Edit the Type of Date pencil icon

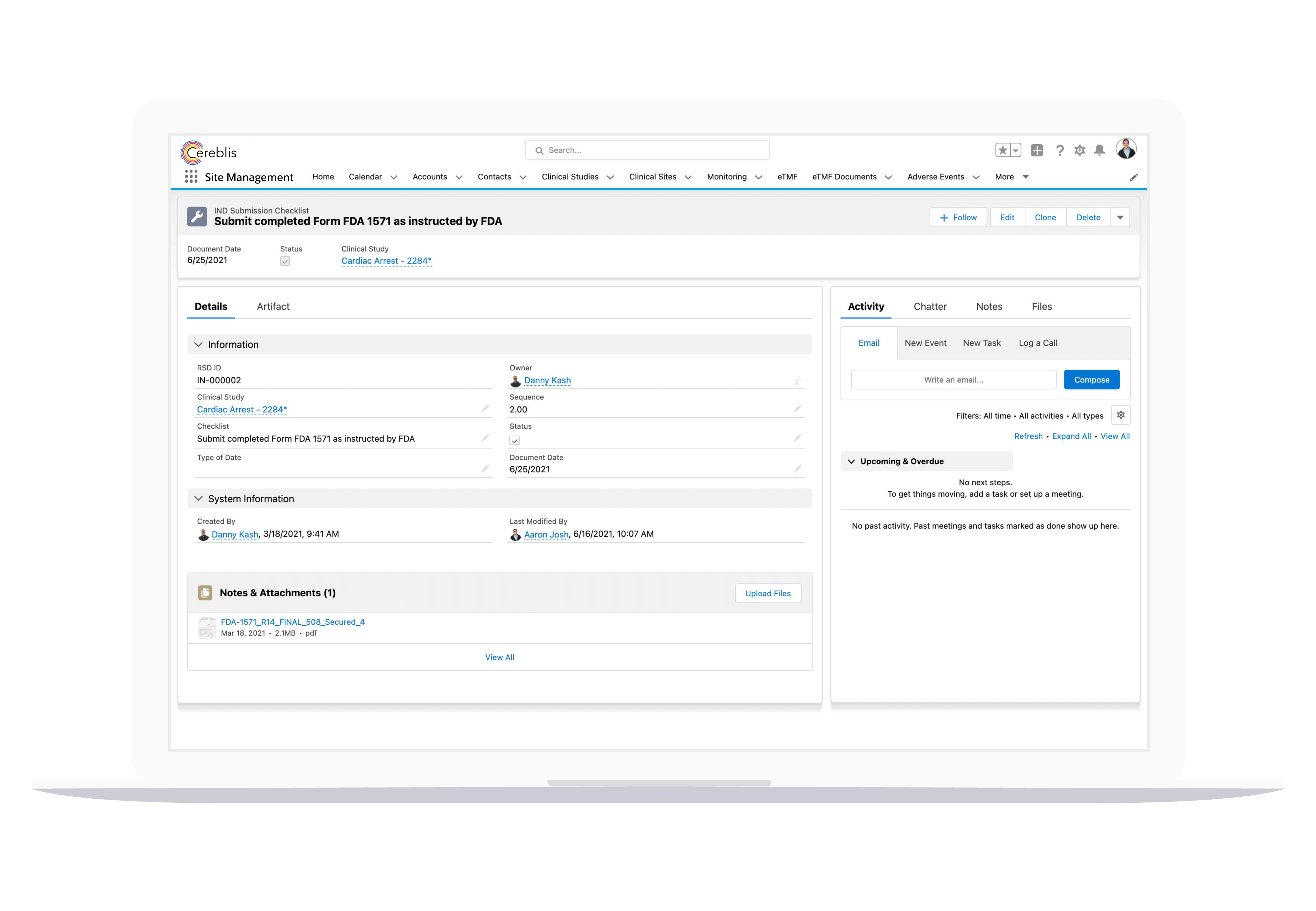click(x=485, y=469)
